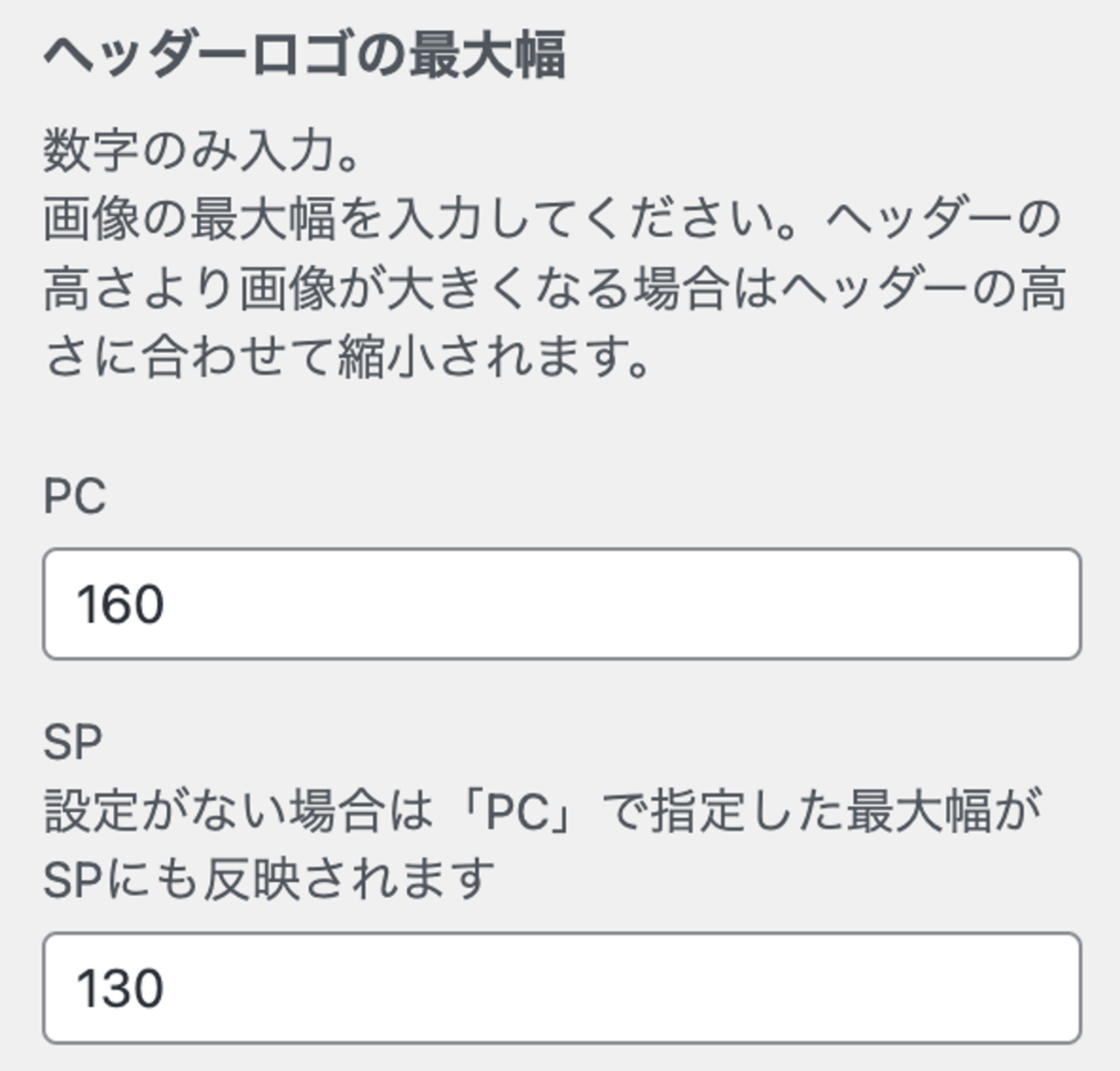The height and width of the screenshot is (1071, 1120).
Task: Click the SP label above second field
Action: [73, 742]
